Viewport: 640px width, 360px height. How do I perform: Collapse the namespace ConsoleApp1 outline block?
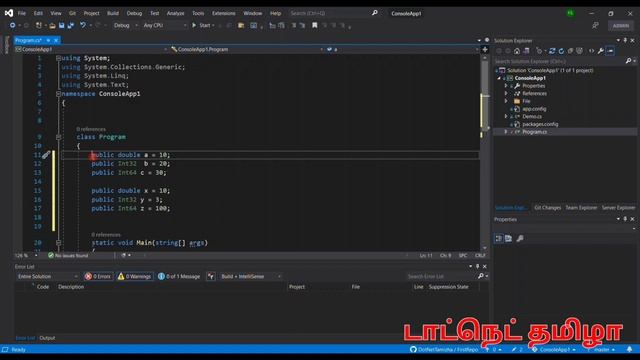pyautogui.click(x=58, y=94)
